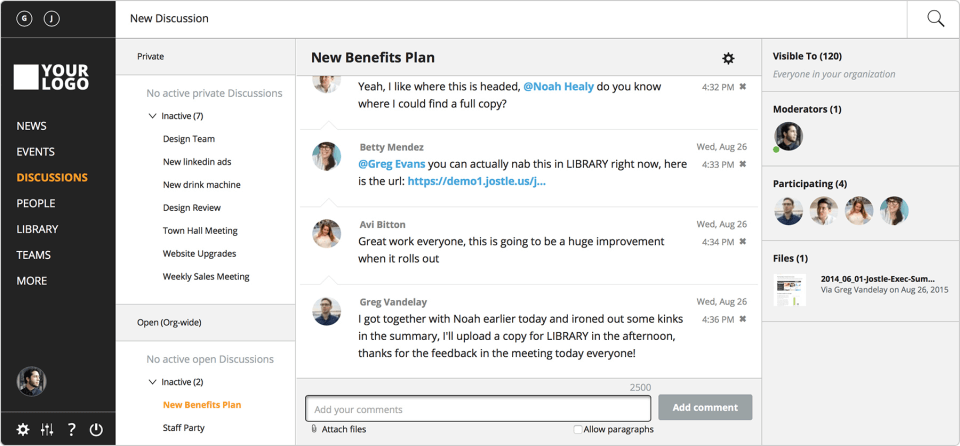Collapse the Inactive (7) private list
Image resolution: width=960 pixels, height=446 pixels.
(x=152, y=116)
